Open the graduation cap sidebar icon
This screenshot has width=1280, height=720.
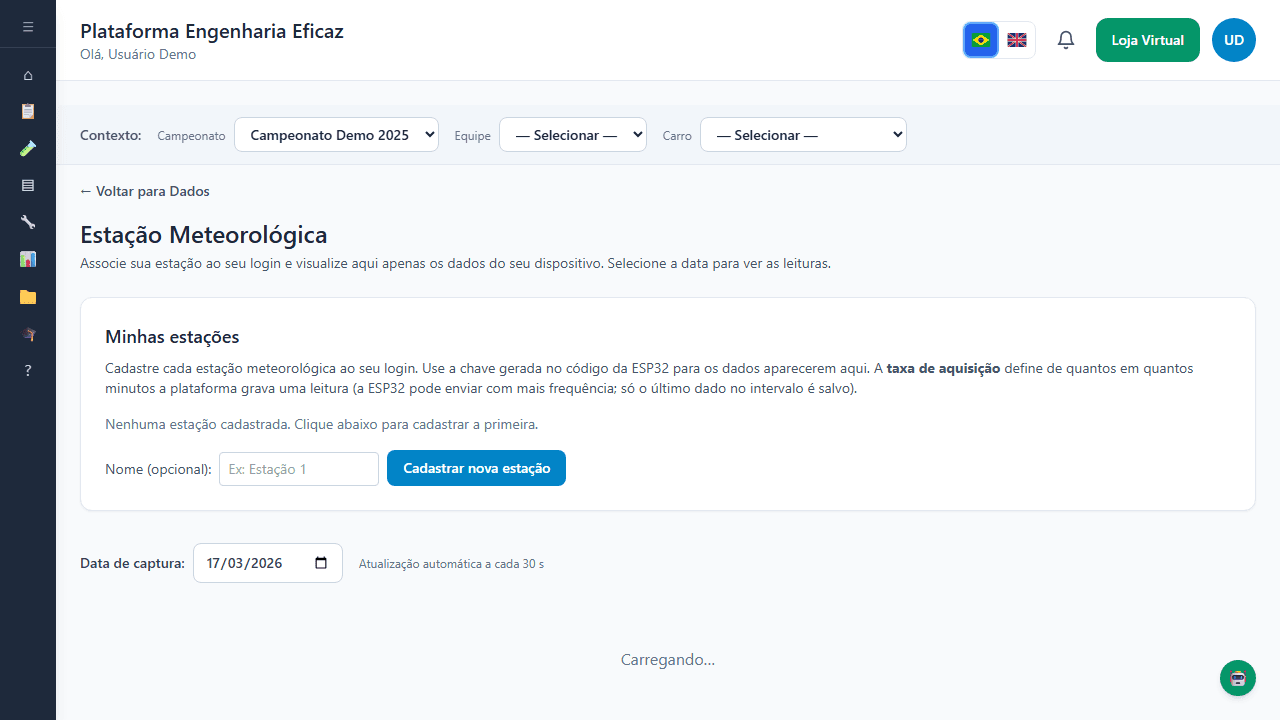pyautogui.click(x=28, y=334)
